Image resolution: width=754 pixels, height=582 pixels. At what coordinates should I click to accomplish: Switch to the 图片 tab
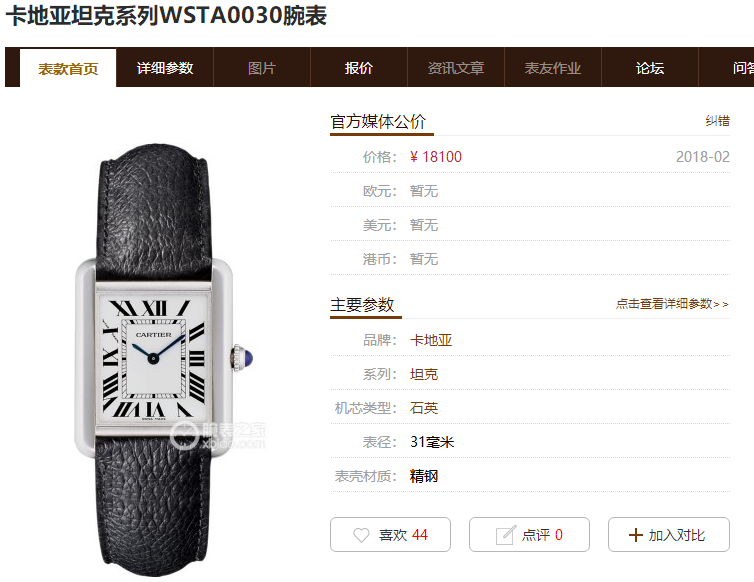(262, 68)
